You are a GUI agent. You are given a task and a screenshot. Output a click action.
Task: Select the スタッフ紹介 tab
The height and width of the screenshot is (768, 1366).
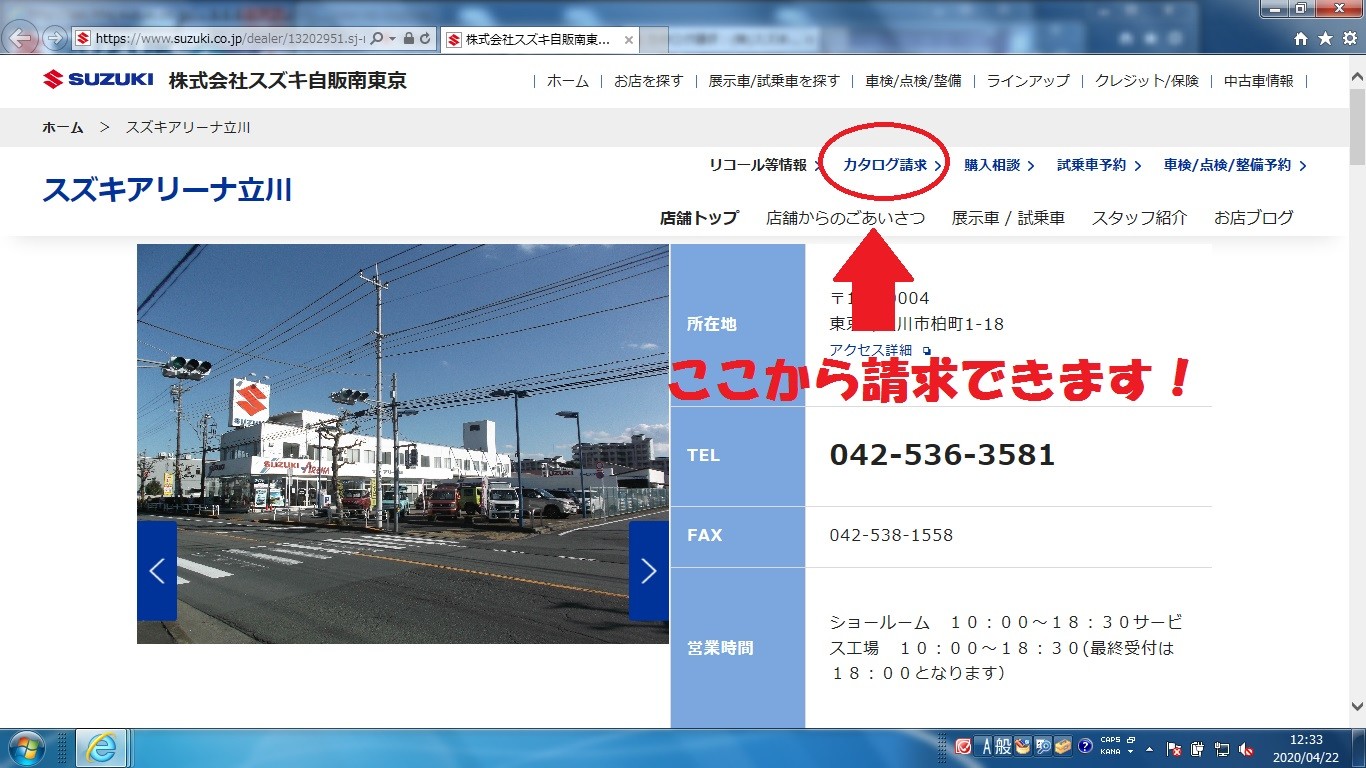(x=1139, y=217)
